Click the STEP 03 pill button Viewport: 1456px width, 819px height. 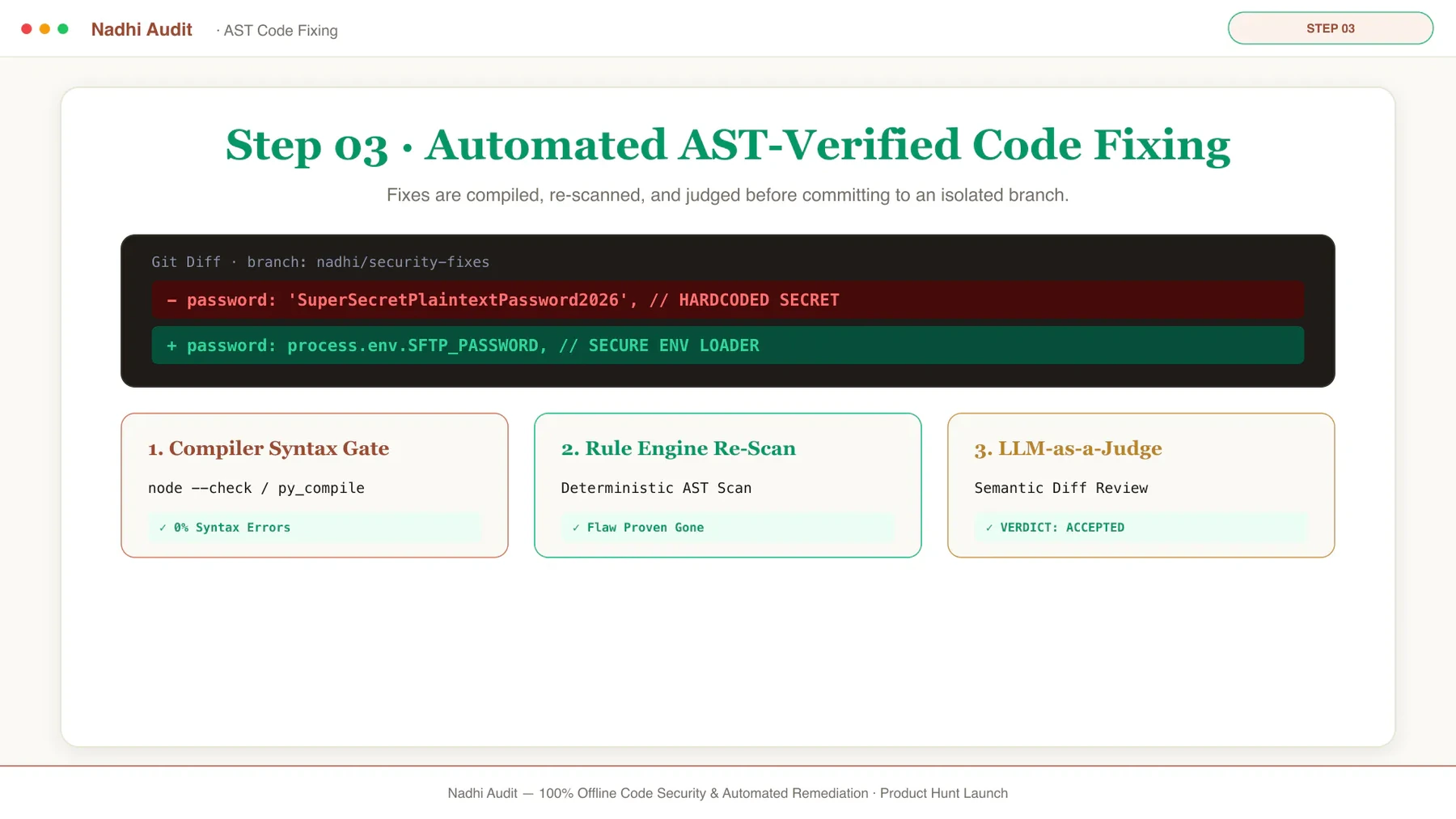tap(1330, 28)
